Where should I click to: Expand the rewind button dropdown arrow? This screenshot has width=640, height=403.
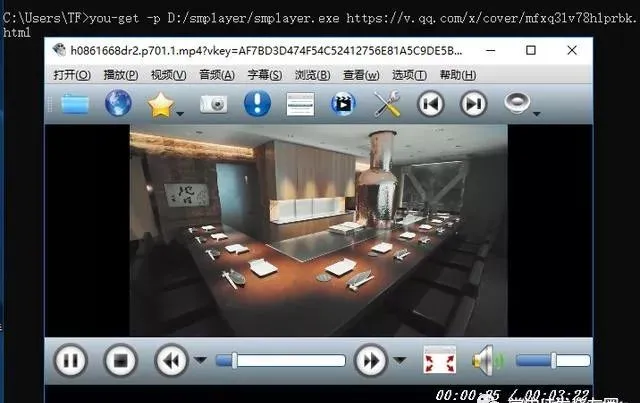[199, 361]
